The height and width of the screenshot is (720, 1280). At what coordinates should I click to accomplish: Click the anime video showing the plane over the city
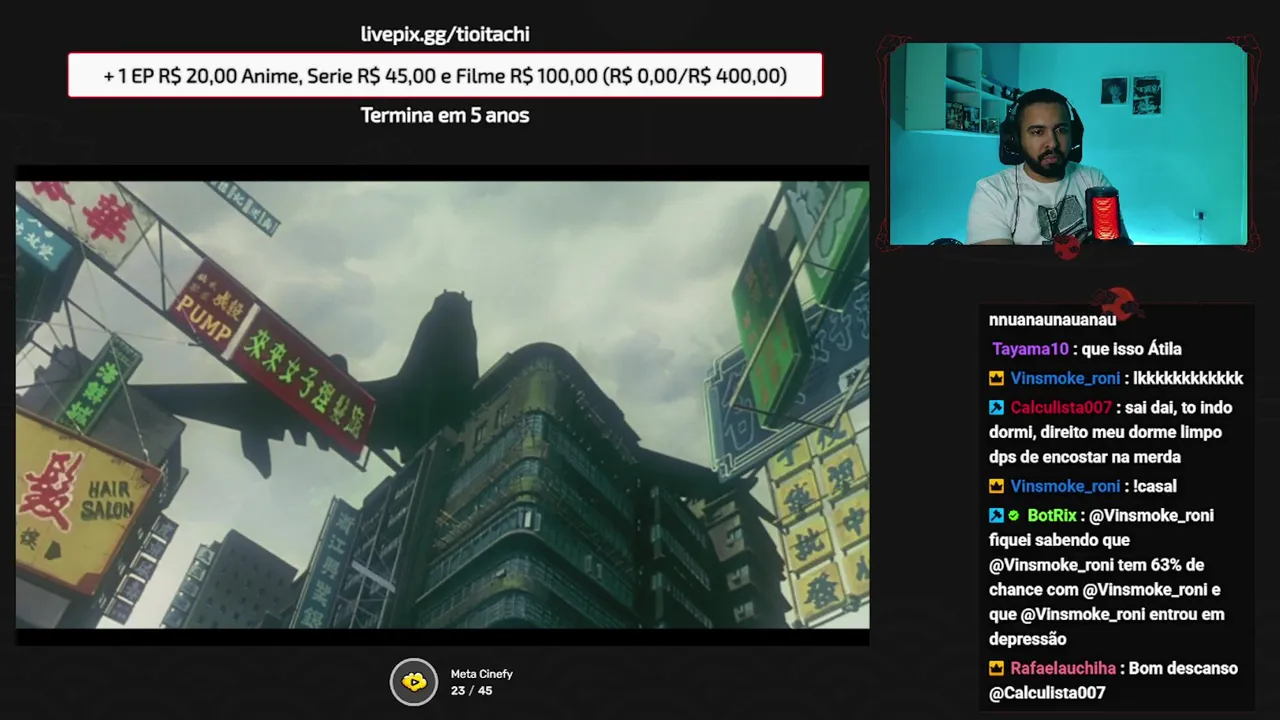click(x=442, y=405)
